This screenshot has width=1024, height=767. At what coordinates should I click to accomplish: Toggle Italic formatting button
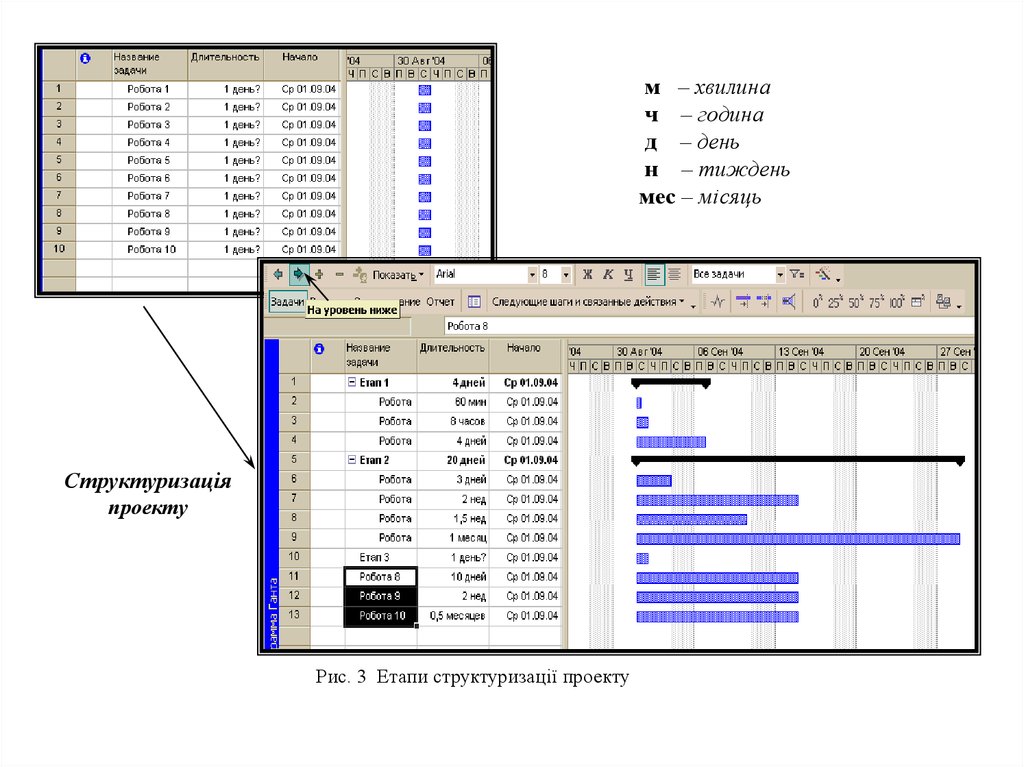click(x=608, y=274)
